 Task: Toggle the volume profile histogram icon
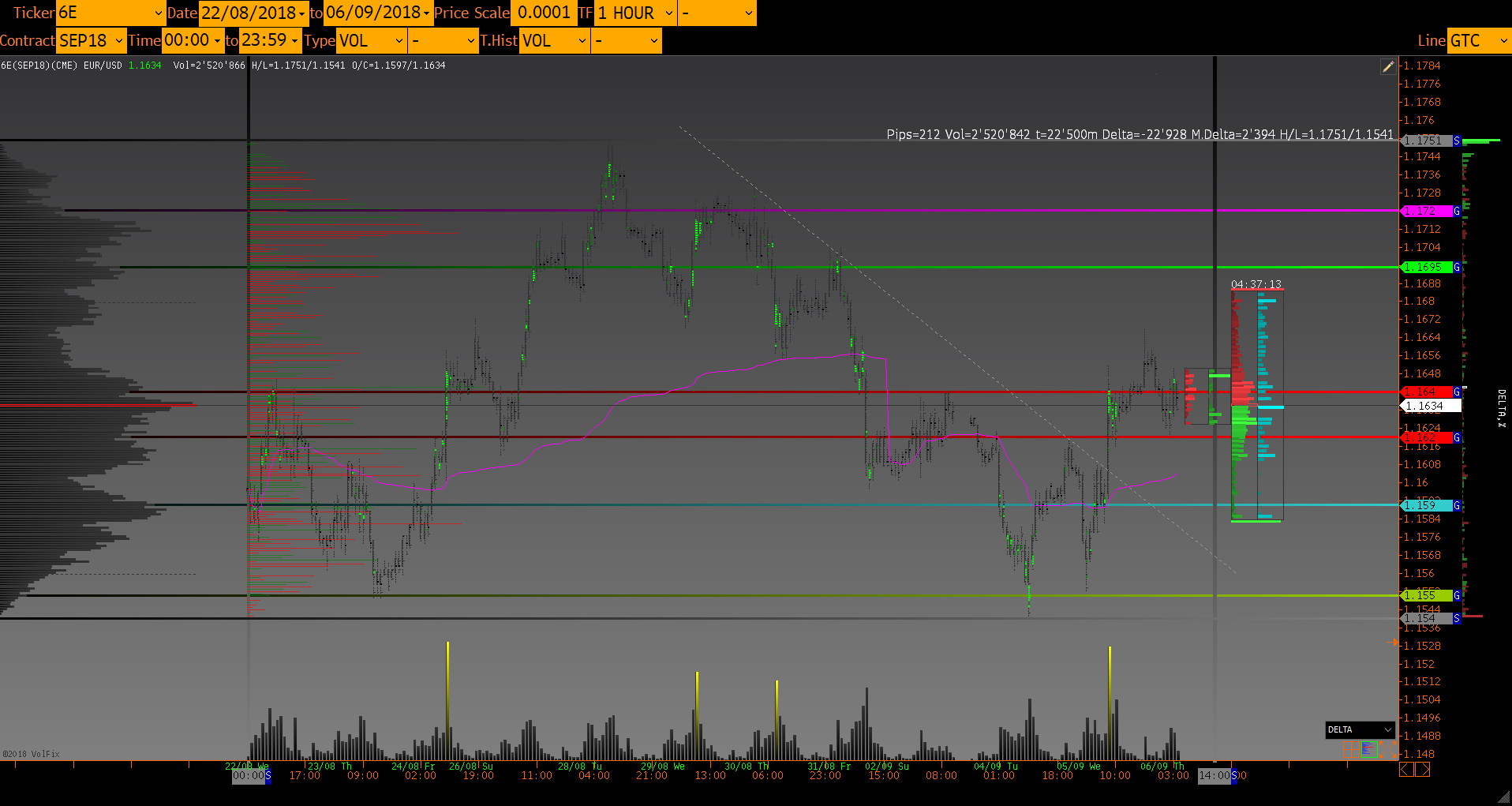[x=1369, y=749]
